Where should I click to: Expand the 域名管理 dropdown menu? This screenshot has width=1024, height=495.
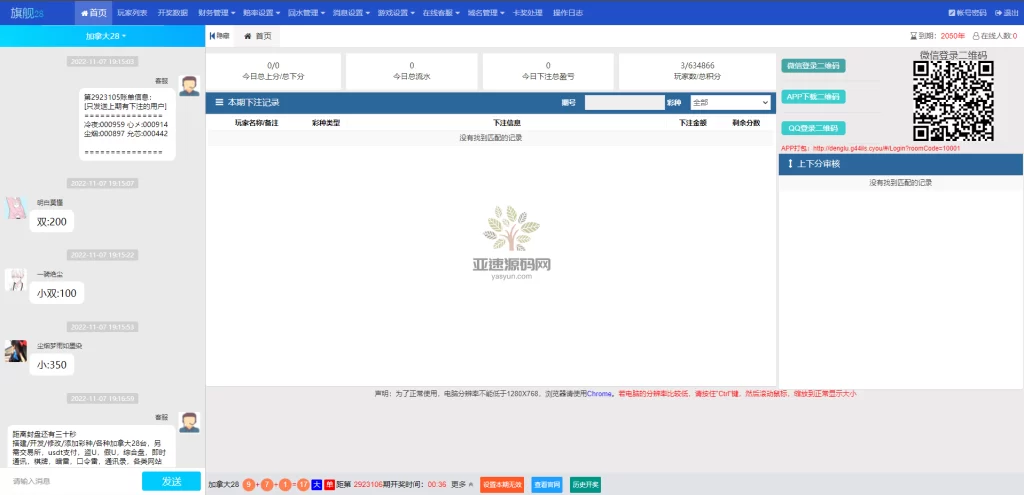pos(486,12)
